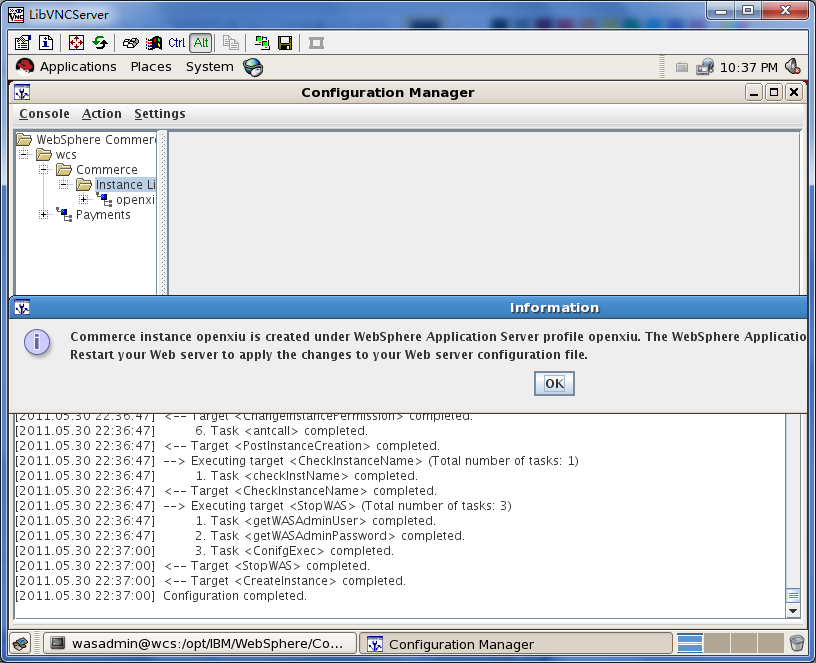Screen dimensions: 816x663
Task: Click the network status tray icon
Action: click(x=705, y=67)
